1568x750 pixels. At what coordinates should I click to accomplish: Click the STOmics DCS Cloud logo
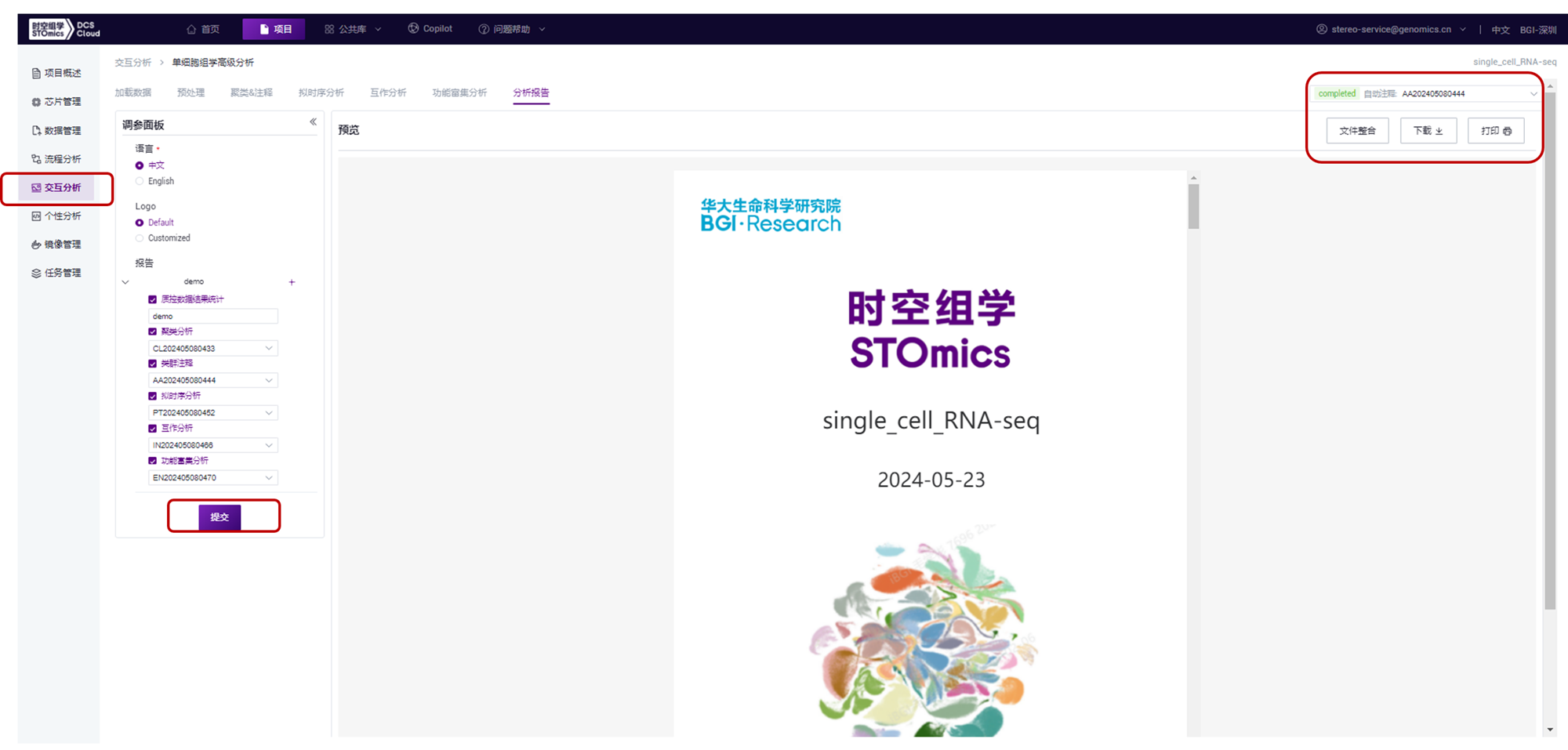pyautogui.click(x=64, y=29)
